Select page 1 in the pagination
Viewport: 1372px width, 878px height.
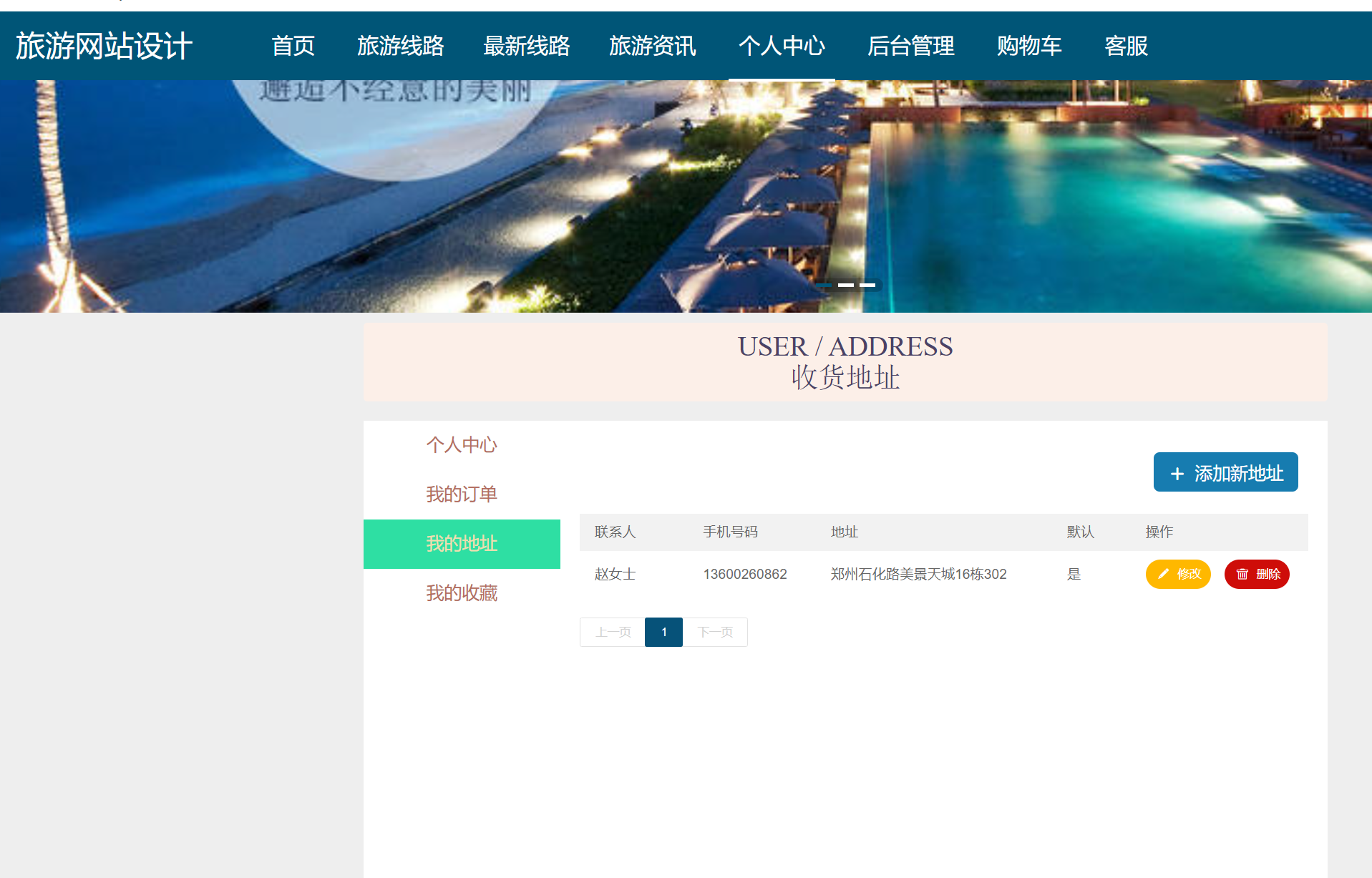point(663,632)
